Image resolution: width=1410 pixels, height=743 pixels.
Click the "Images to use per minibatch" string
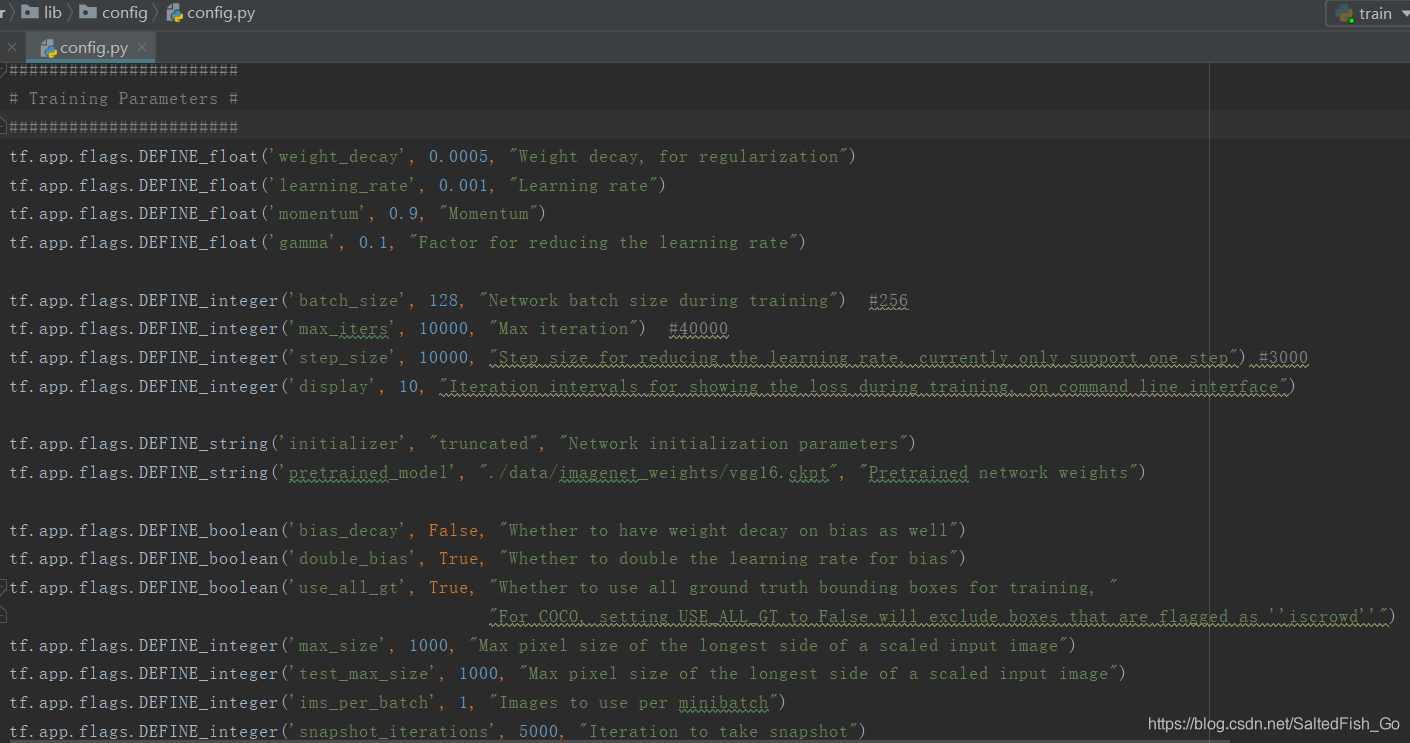(634, 703)
